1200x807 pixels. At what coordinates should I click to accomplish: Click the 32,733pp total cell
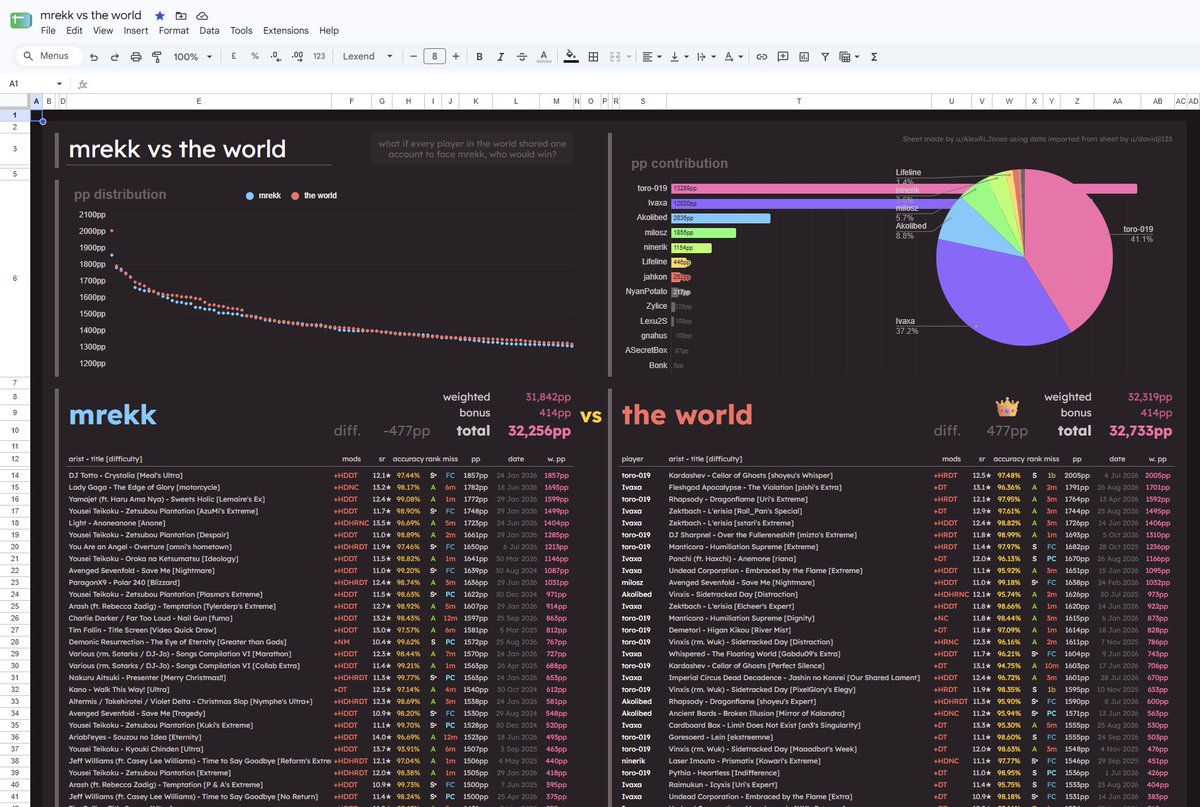(1139, 431)
